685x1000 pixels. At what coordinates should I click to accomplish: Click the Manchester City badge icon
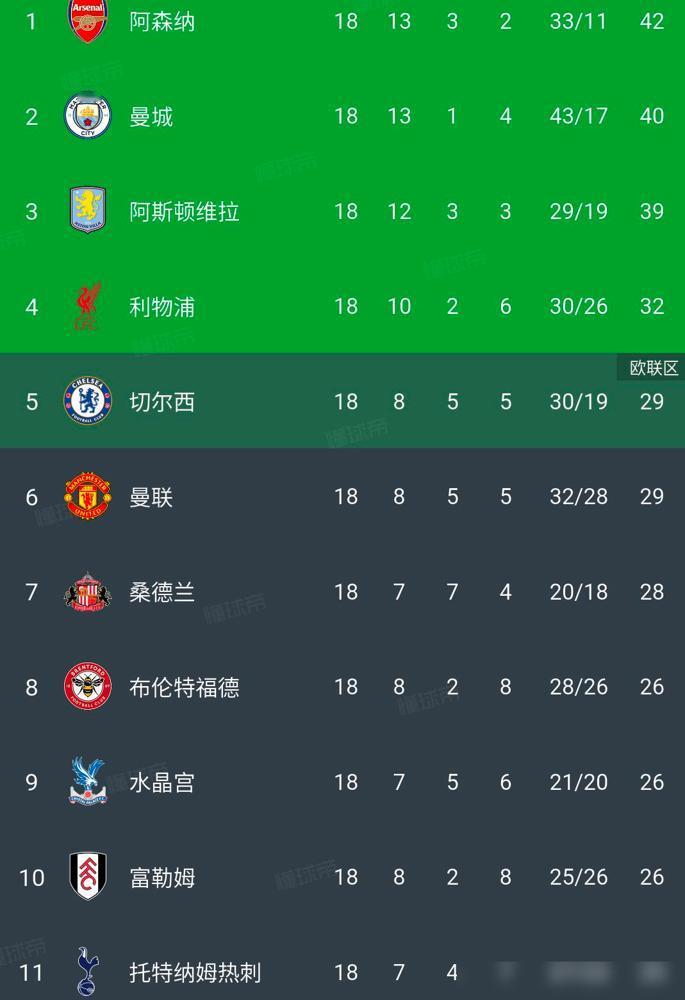87,116
